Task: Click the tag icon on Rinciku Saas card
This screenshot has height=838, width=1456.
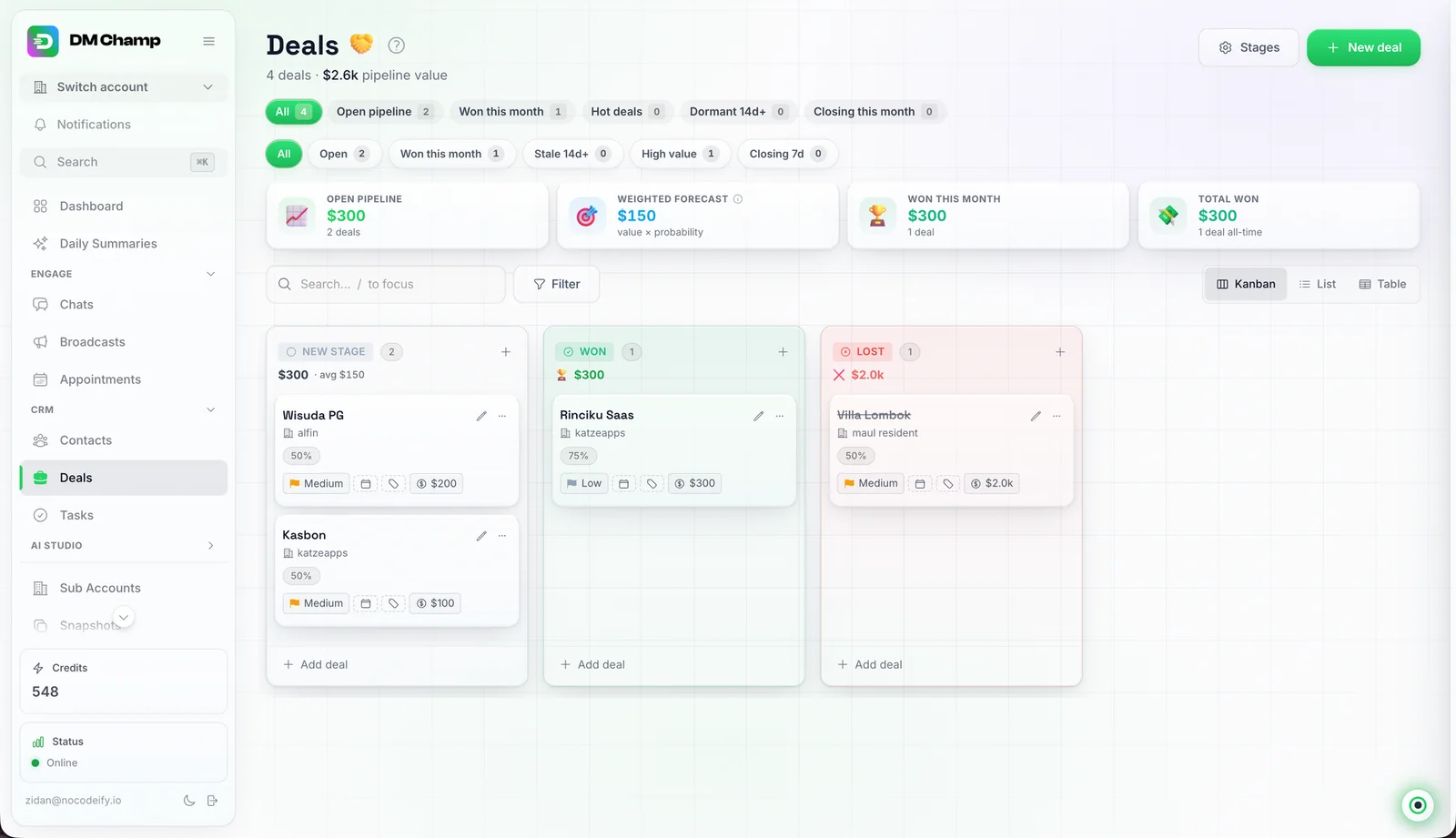Action: [x=652, y=484]
